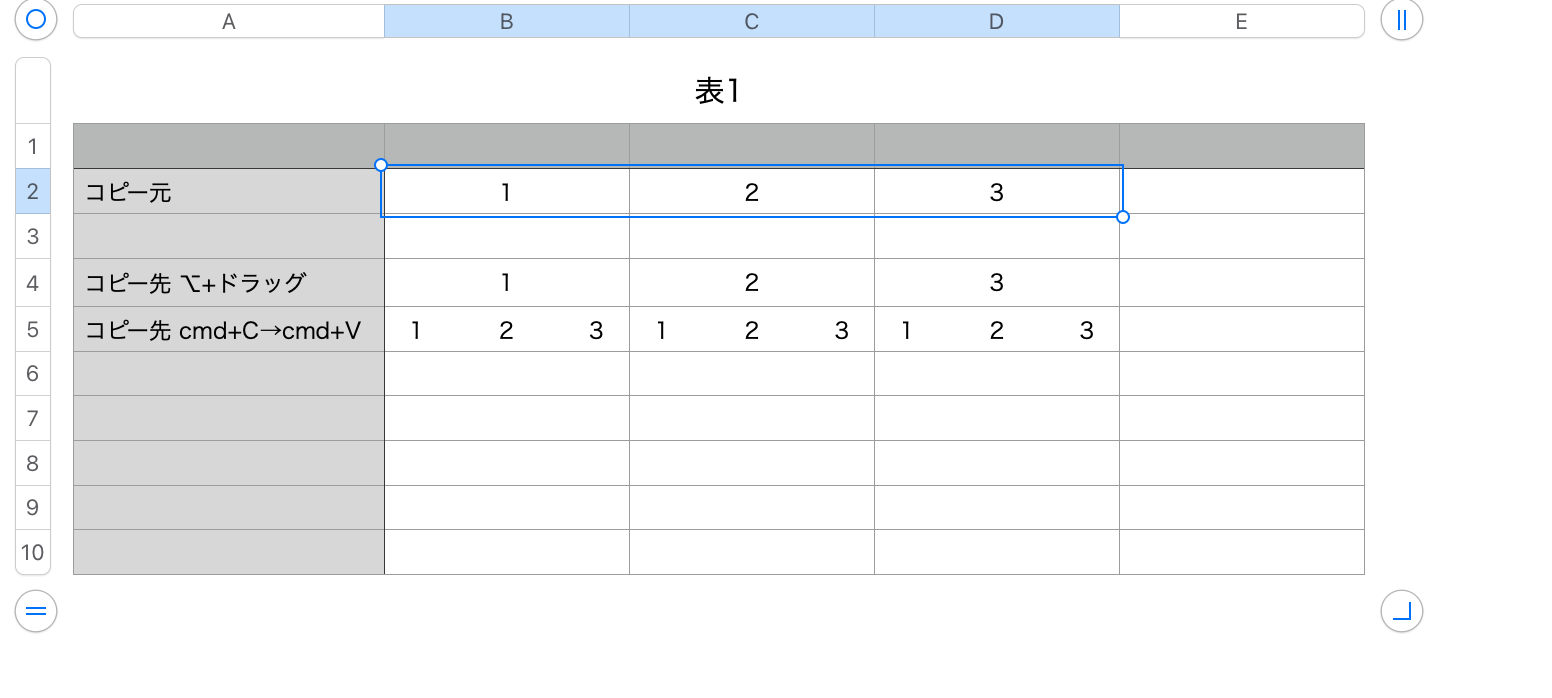Click the add rows handle icon
This screenshot has height=698, width=1552.
pyautogui.click(x=36, y=611)
